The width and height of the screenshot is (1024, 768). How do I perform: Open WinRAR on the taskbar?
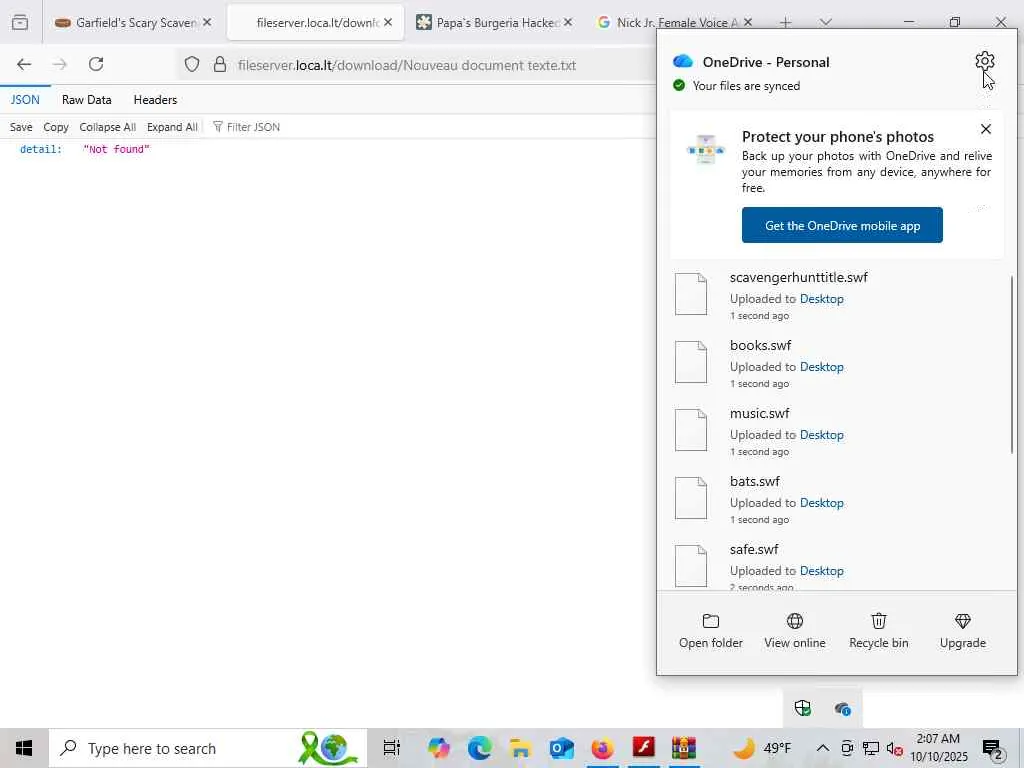(684, 748)
